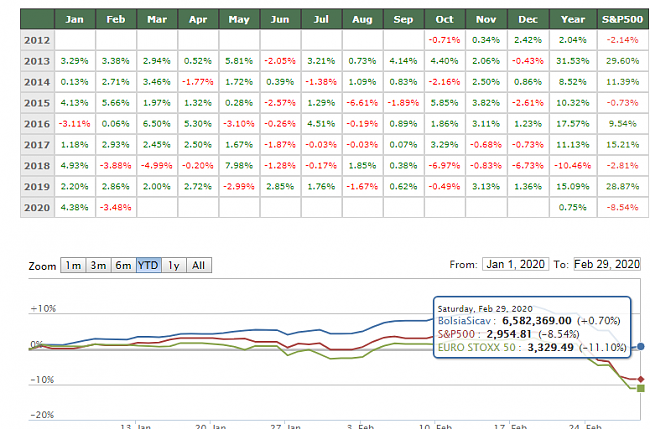Click the -0.71% October 2012 cell

tap(444, 40)
